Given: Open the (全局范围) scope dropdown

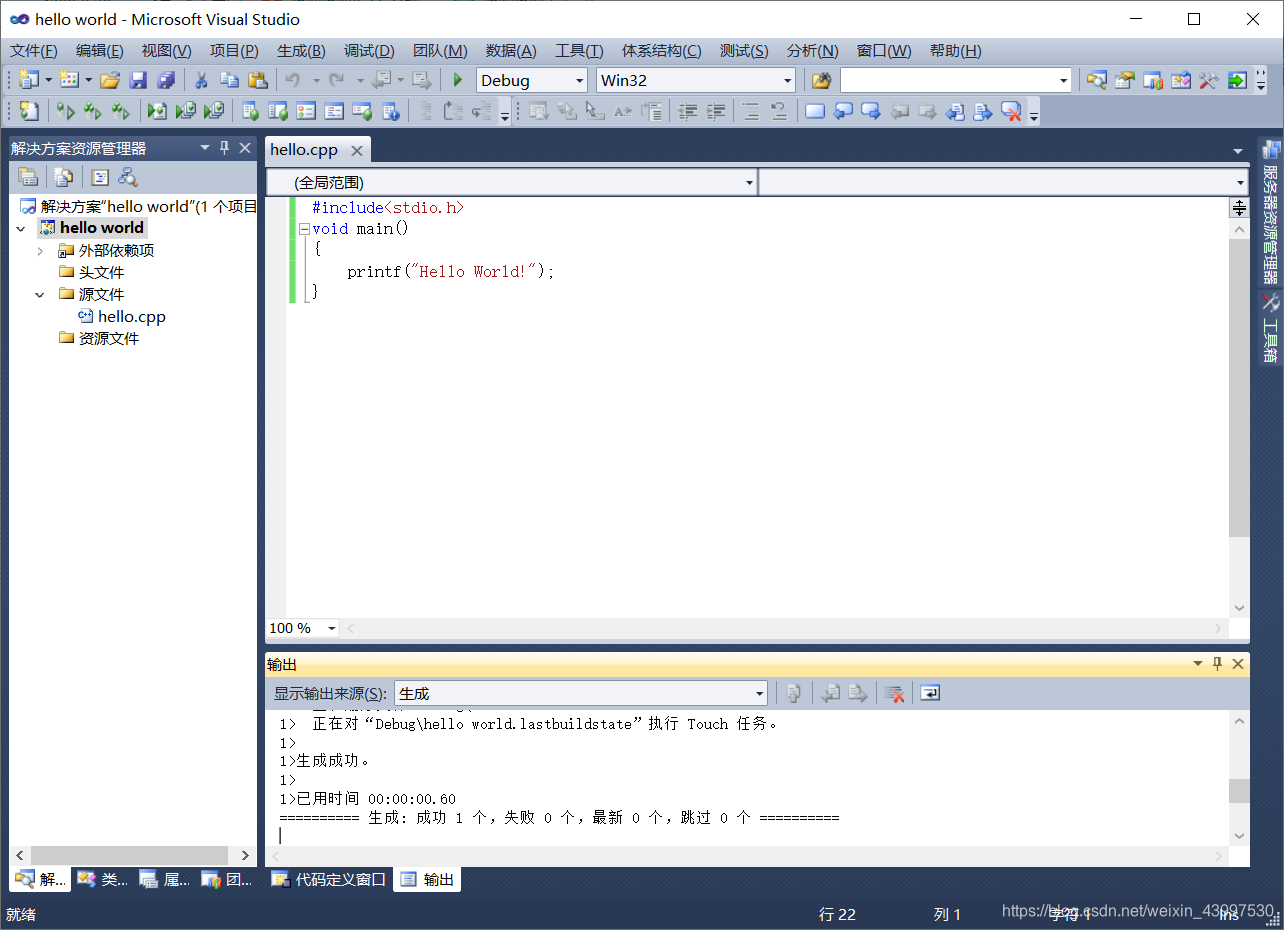Looking at the screenshot, I should [749, 183].
